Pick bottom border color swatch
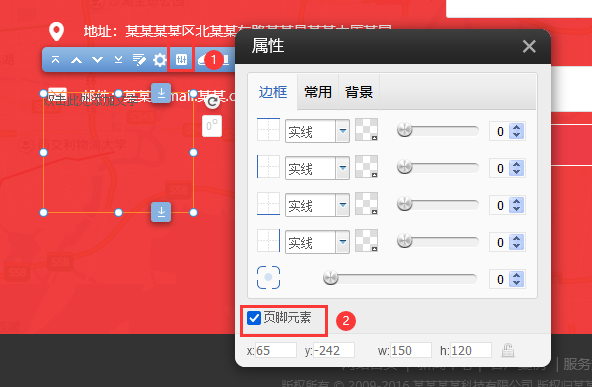The image size is (592, 387). click(x=366, y=204)
